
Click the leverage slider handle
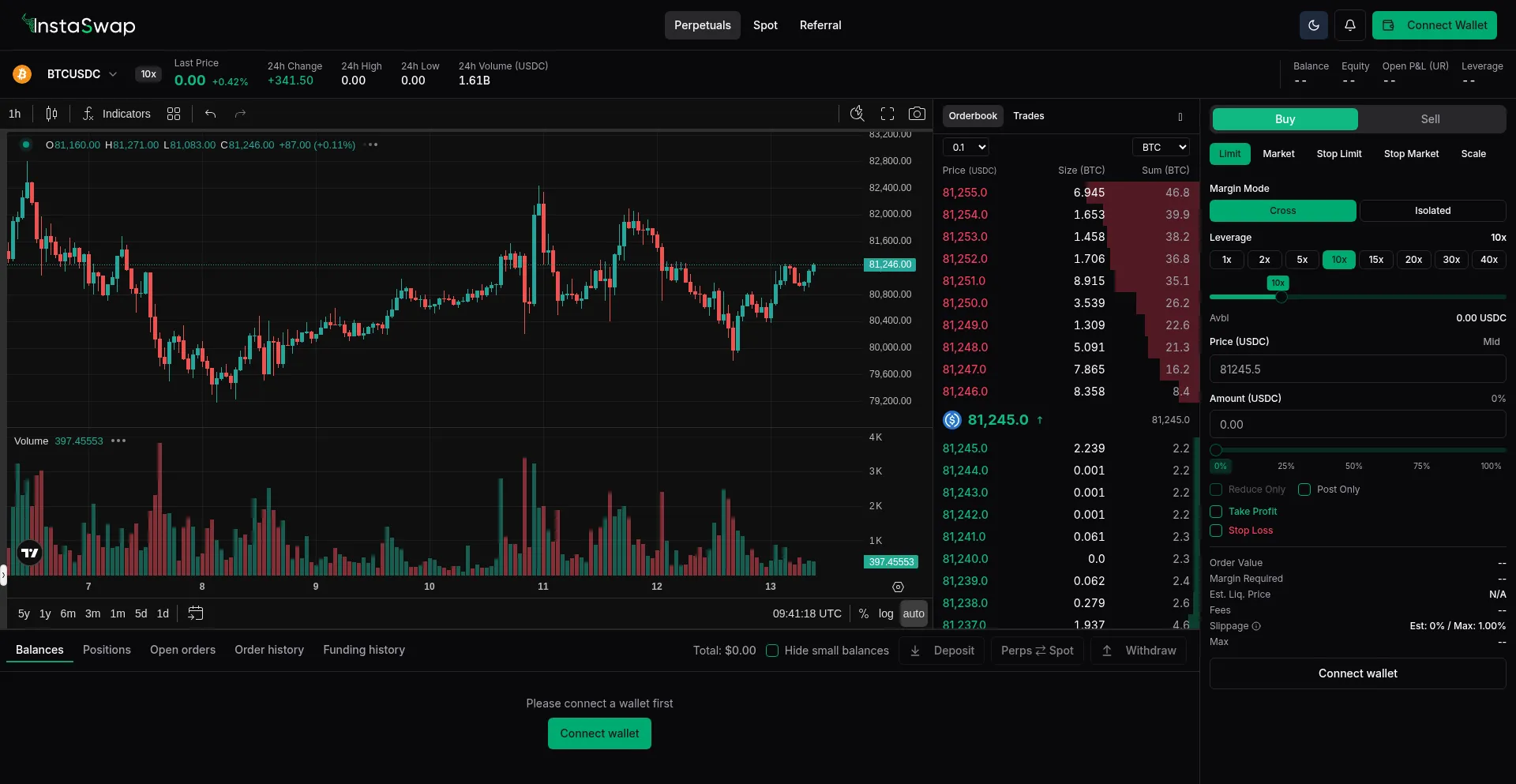coord(1281,297)
